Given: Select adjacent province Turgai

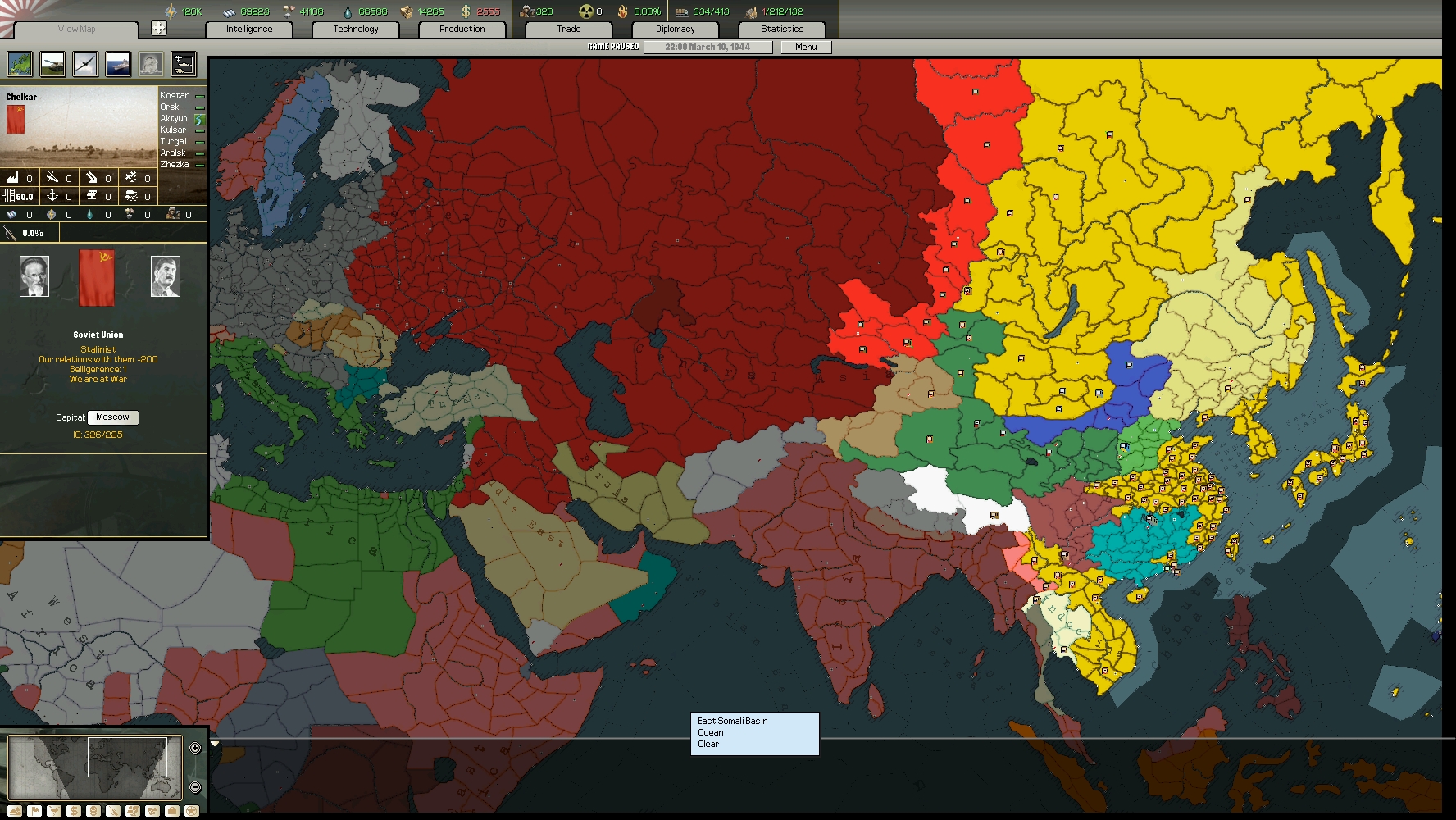Looking at the screenshot, I should 173,141.
